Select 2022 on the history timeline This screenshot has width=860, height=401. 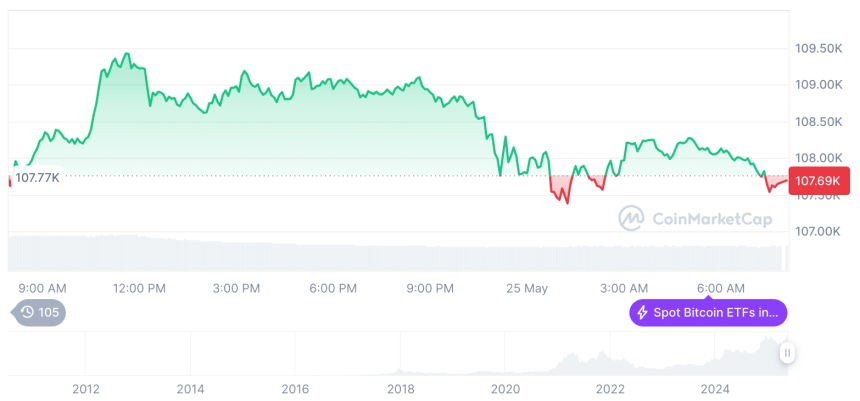pyautogui.click(x=610, y=388)
